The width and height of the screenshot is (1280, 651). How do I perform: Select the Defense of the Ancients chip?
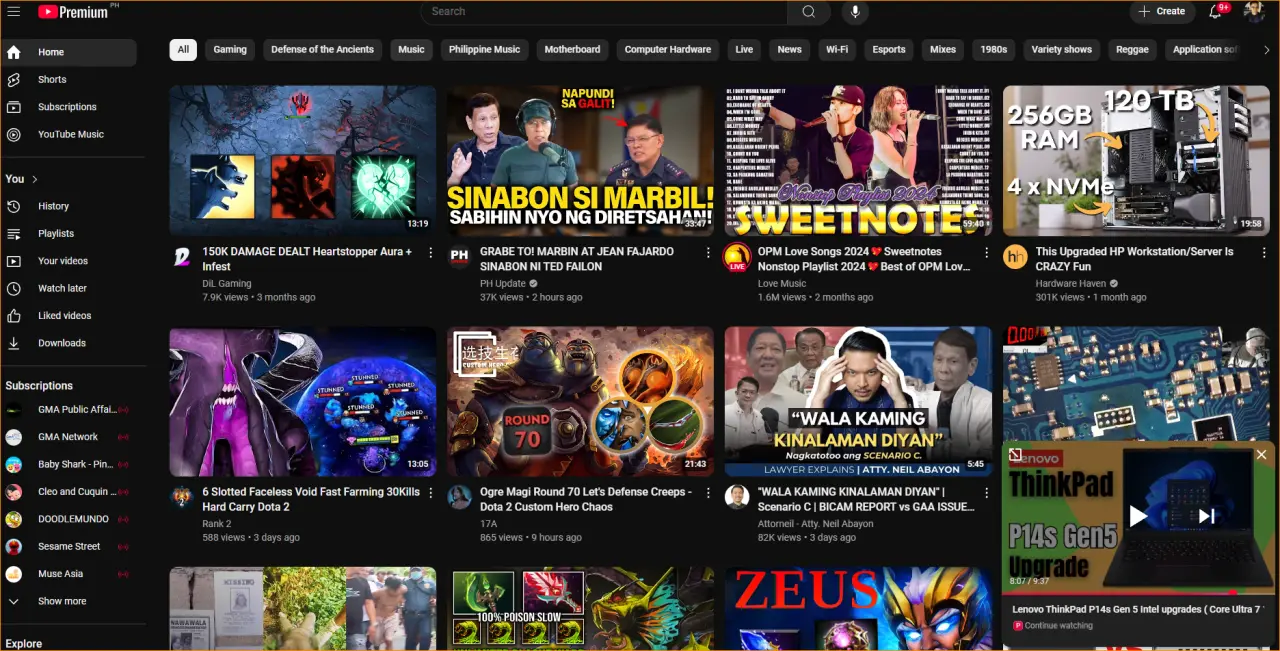322,50
